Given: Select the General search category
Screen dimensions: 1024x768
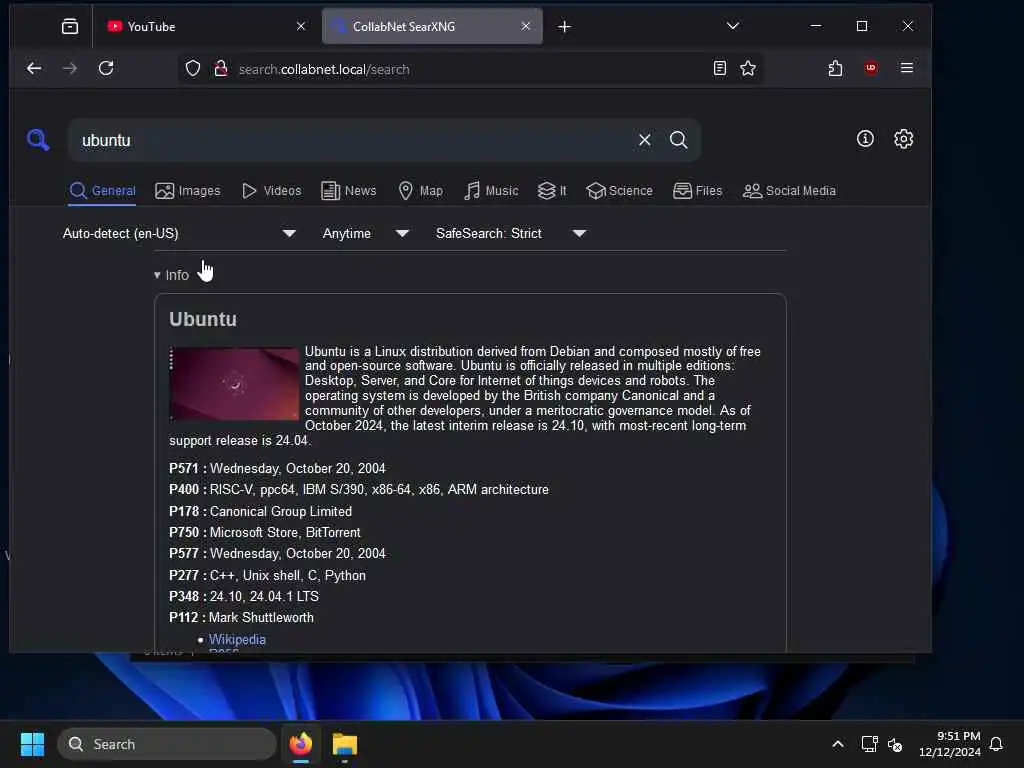Looking at the screenshot, I should tap(103, 191).
